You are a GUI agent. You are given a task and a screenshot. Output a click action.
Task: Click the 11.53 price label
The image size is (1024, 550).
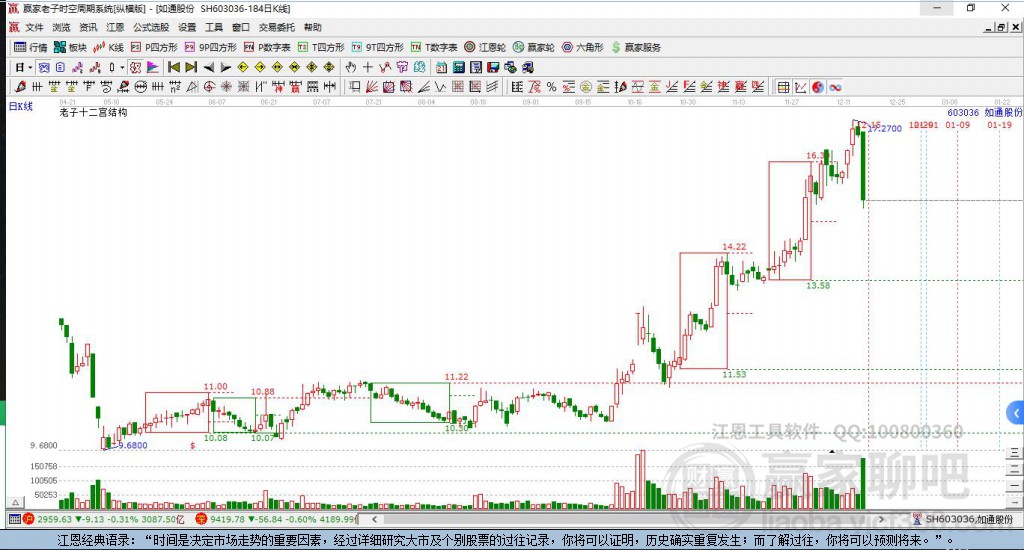tap(734, 374)
